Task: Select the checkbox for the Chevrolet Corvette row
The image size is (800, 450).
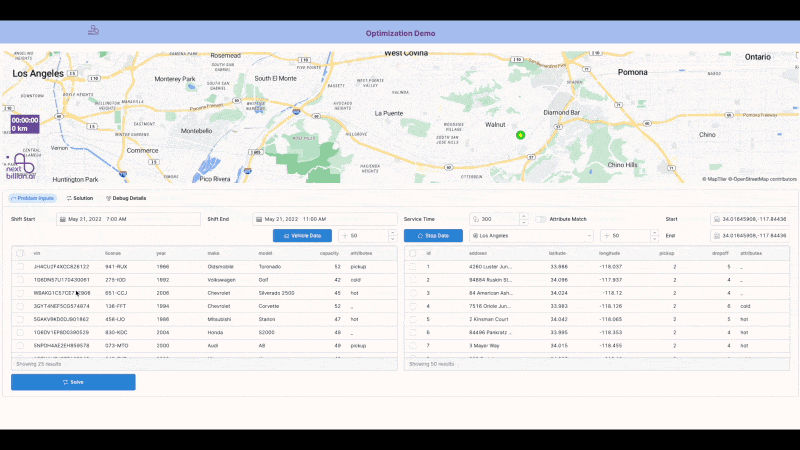Action: coord(20,306)
